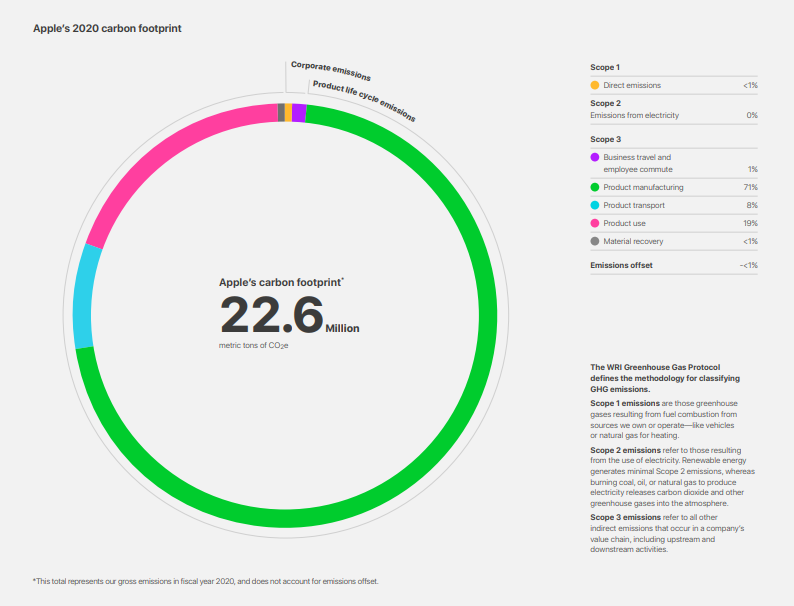Click the 'Material recovery' legend text

point(633,241)
